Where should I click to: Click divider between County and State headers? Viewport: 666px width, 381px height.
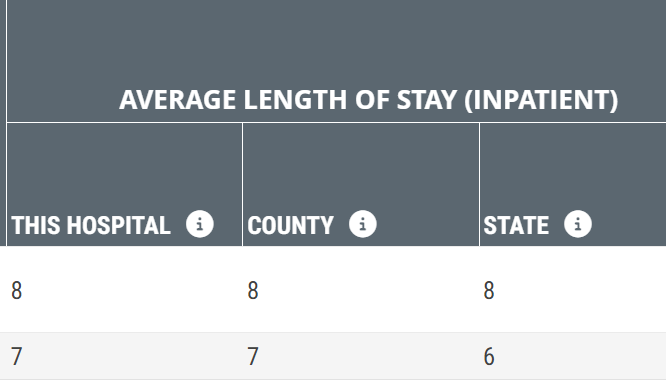[479, 184]
